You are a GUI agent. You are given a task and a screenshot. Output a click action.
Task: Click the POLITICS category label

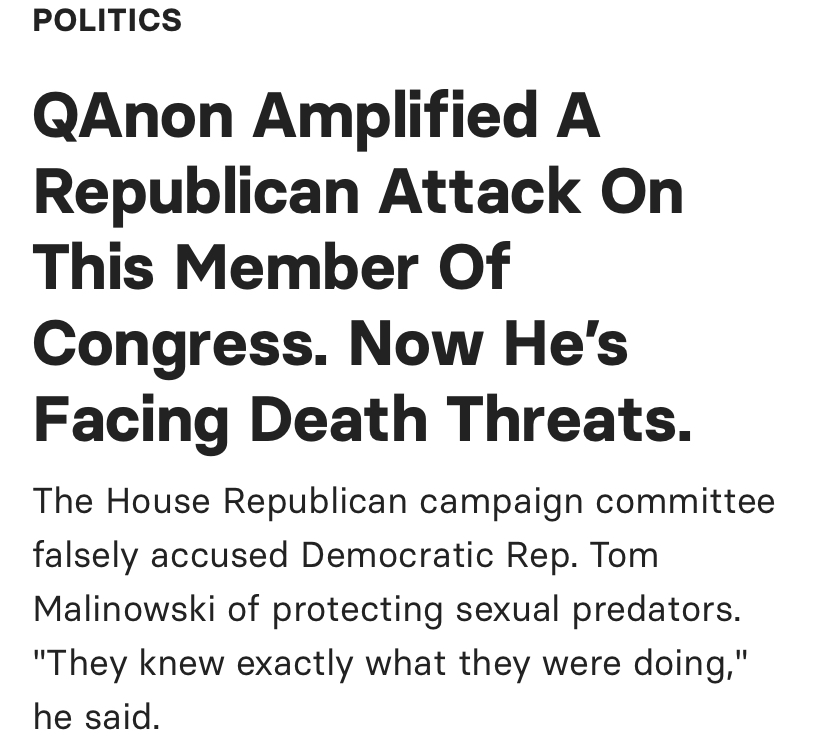[107, 20]
